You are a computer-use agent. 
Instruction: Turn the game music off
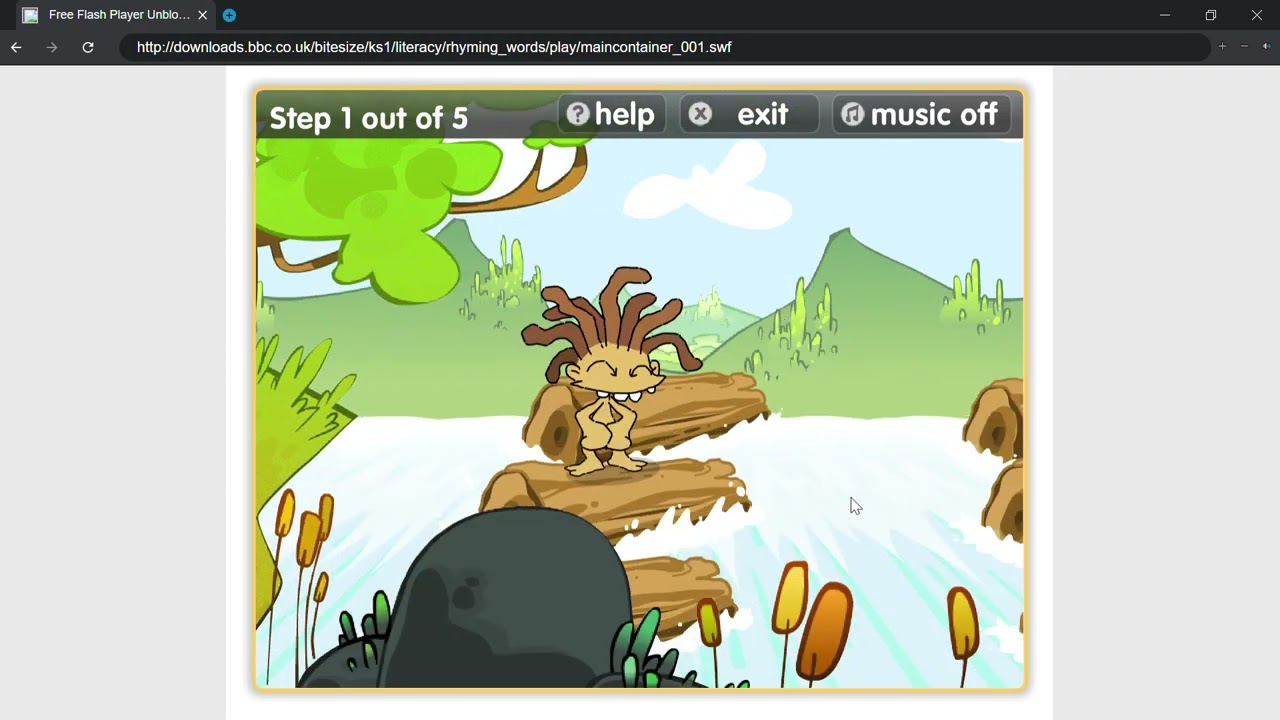click(x=921, y=114)
